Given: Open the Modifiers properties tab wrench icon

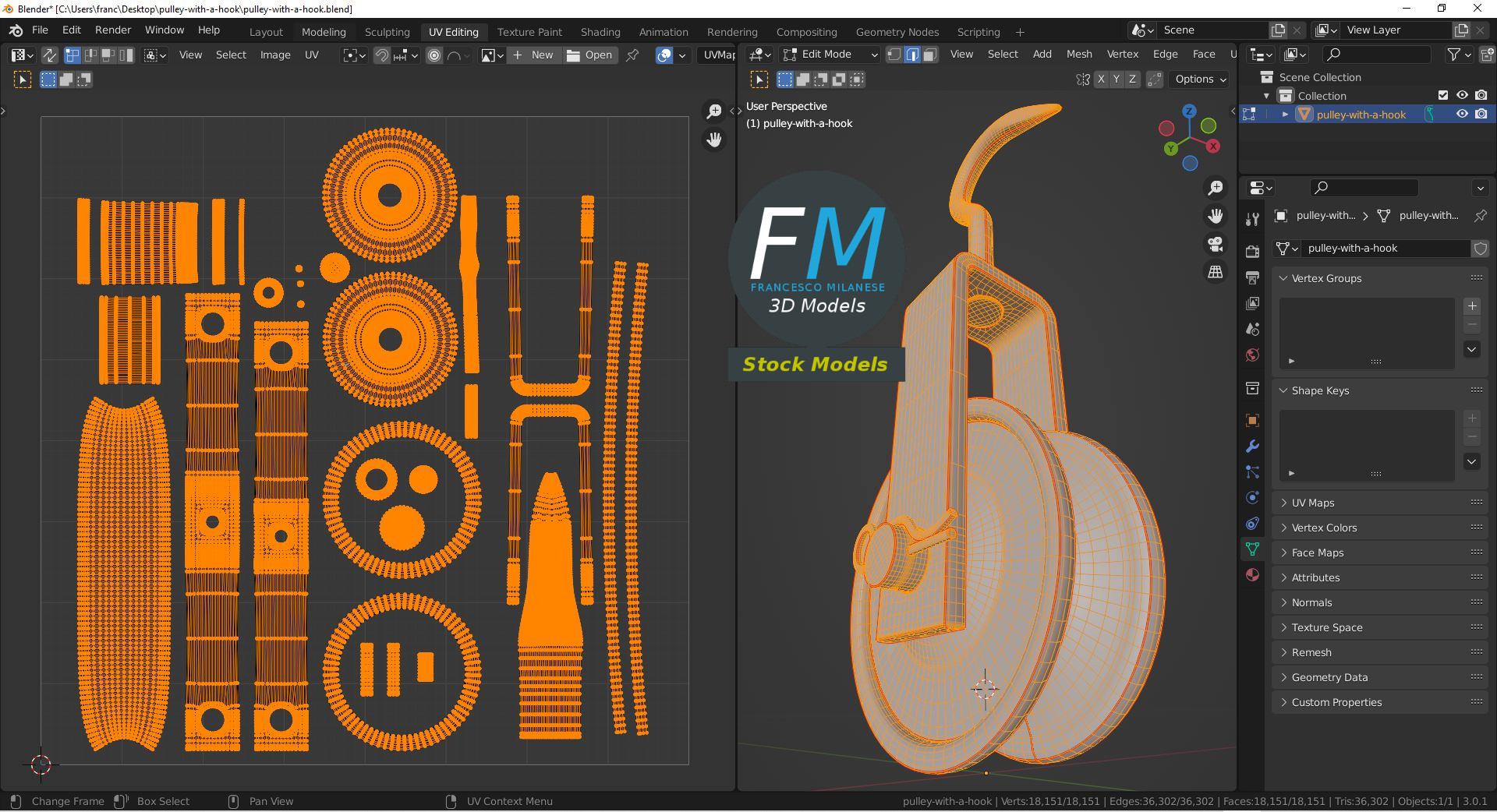Looking at the screenshot, I should click(1252, 447).
